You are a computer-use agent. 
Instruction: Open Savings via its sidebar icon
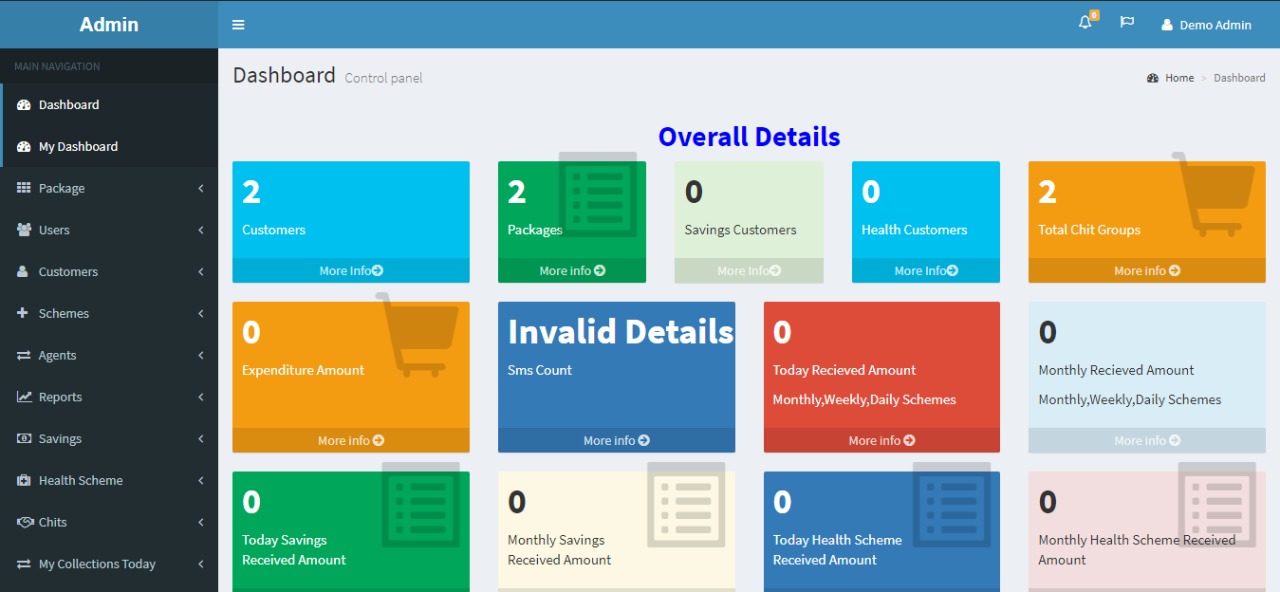pyautogui.click(x=23, y=438)
